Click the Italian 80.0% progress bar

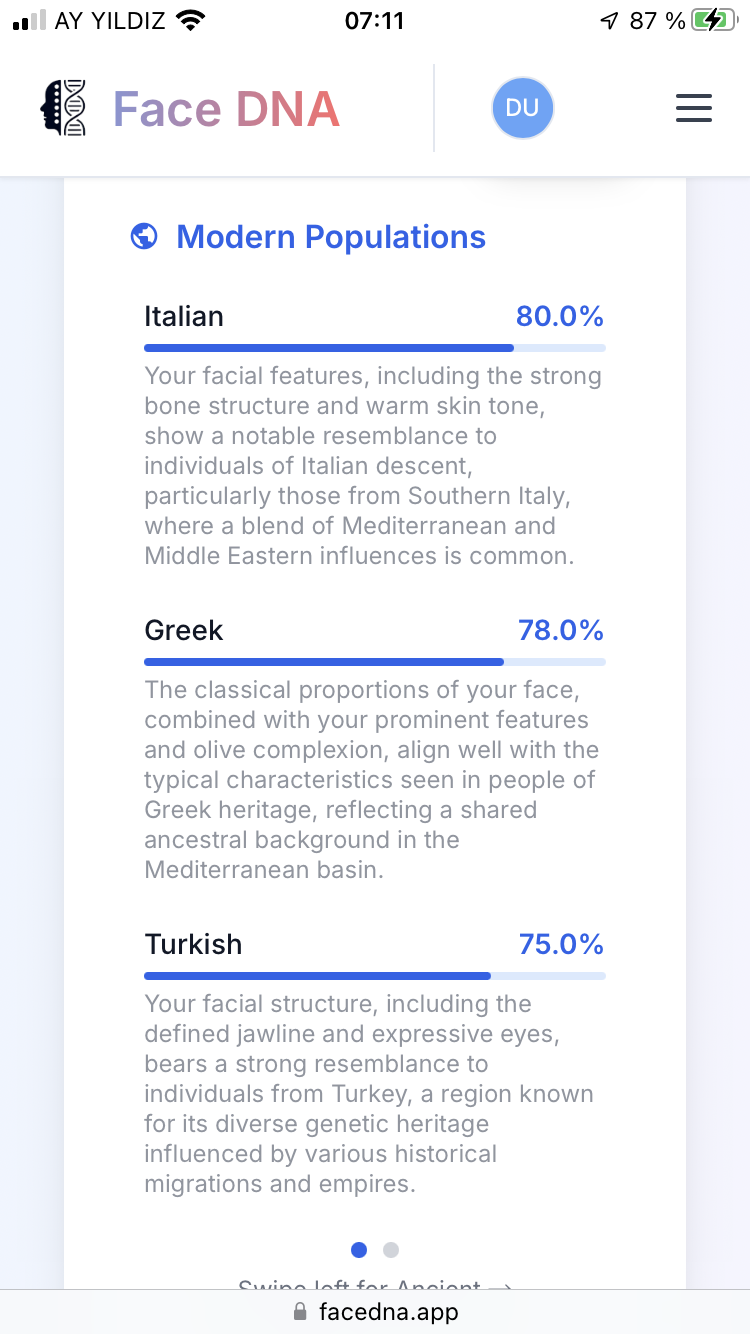(375, 348)
